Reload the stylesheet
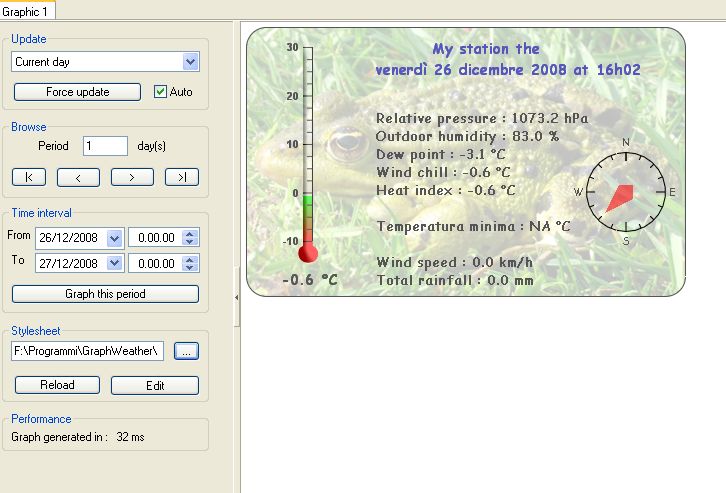 pyautogui.click(x=57, y=385)
